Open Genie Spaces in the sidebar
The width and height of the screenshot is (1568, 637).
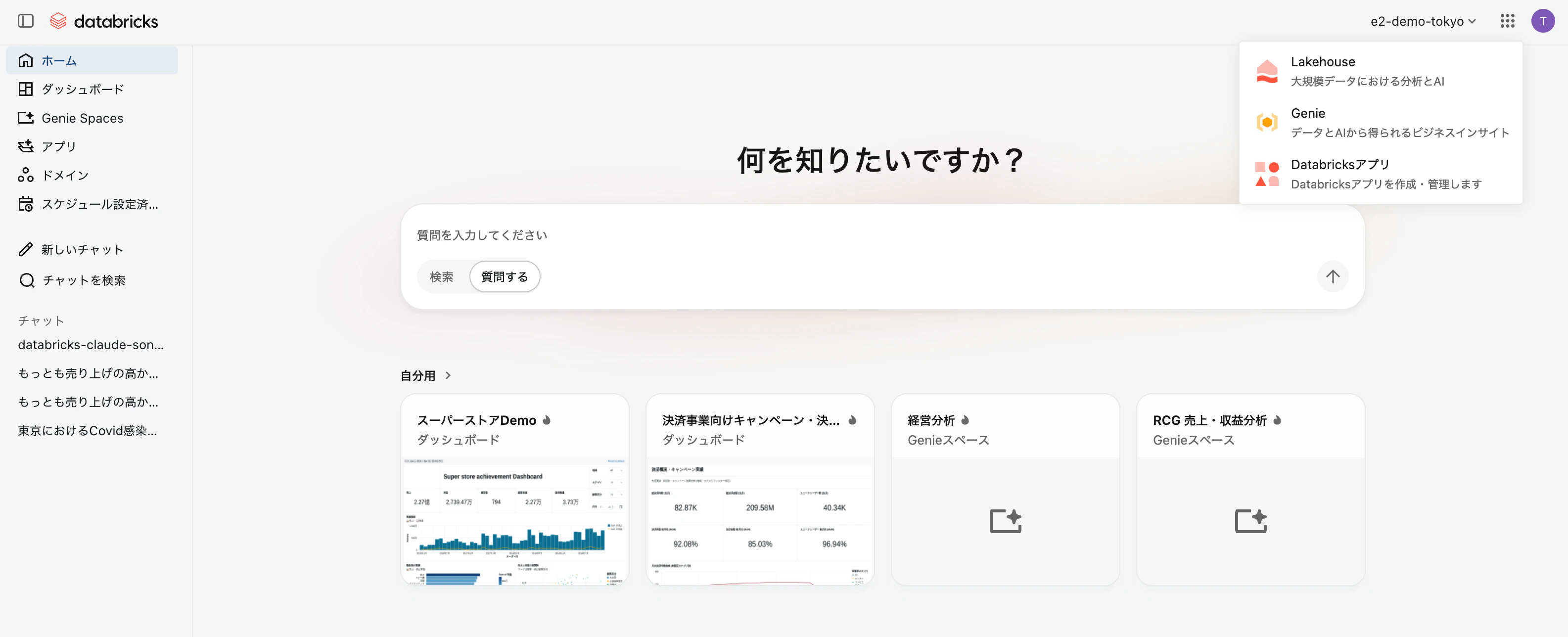pos(92,117)
